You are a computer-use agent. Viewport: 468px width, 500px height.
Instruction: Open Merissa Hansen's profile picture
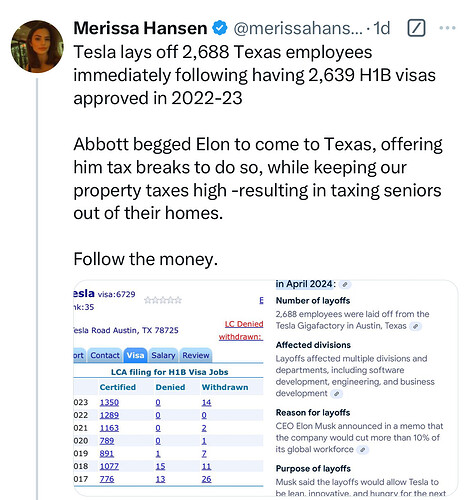tap(37, 46)
